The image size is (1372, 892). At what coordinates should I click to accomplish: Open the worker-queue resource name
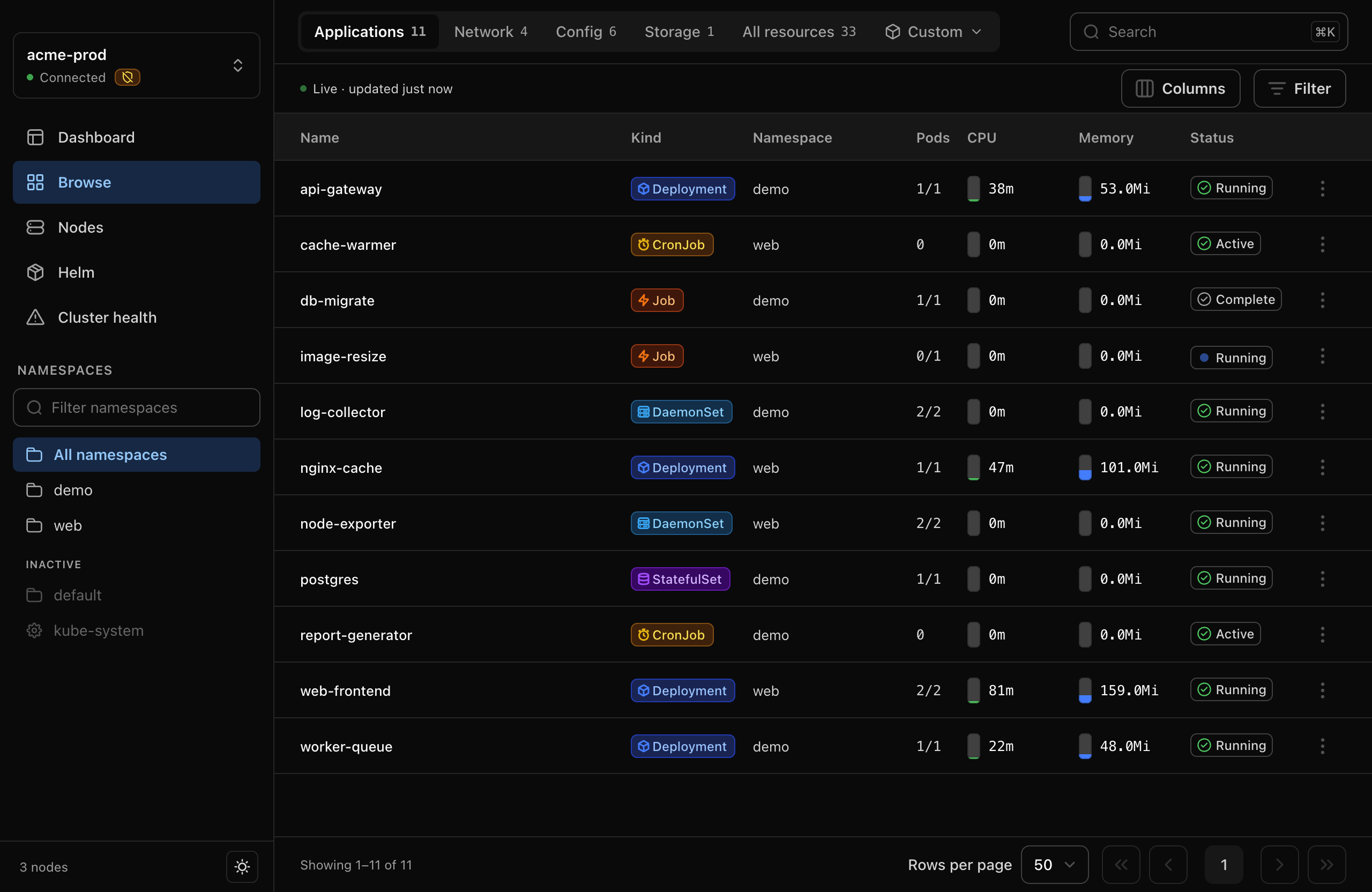tap(346, 747)
